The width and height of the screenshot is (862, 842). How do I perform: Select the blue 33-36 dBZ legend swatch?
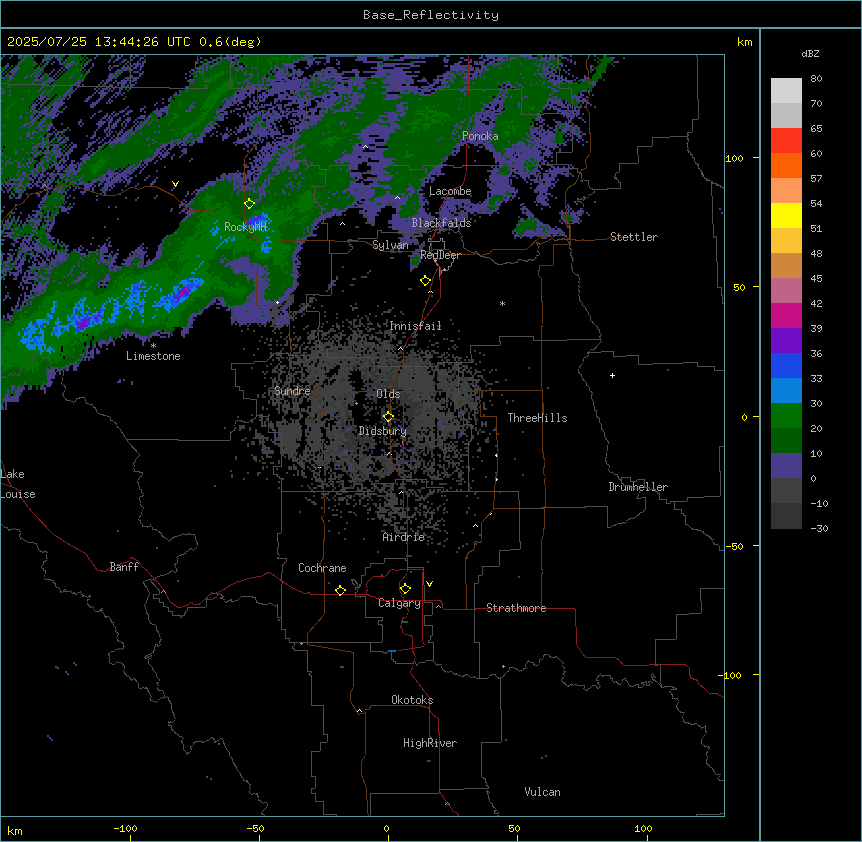(x=786, y=365)
